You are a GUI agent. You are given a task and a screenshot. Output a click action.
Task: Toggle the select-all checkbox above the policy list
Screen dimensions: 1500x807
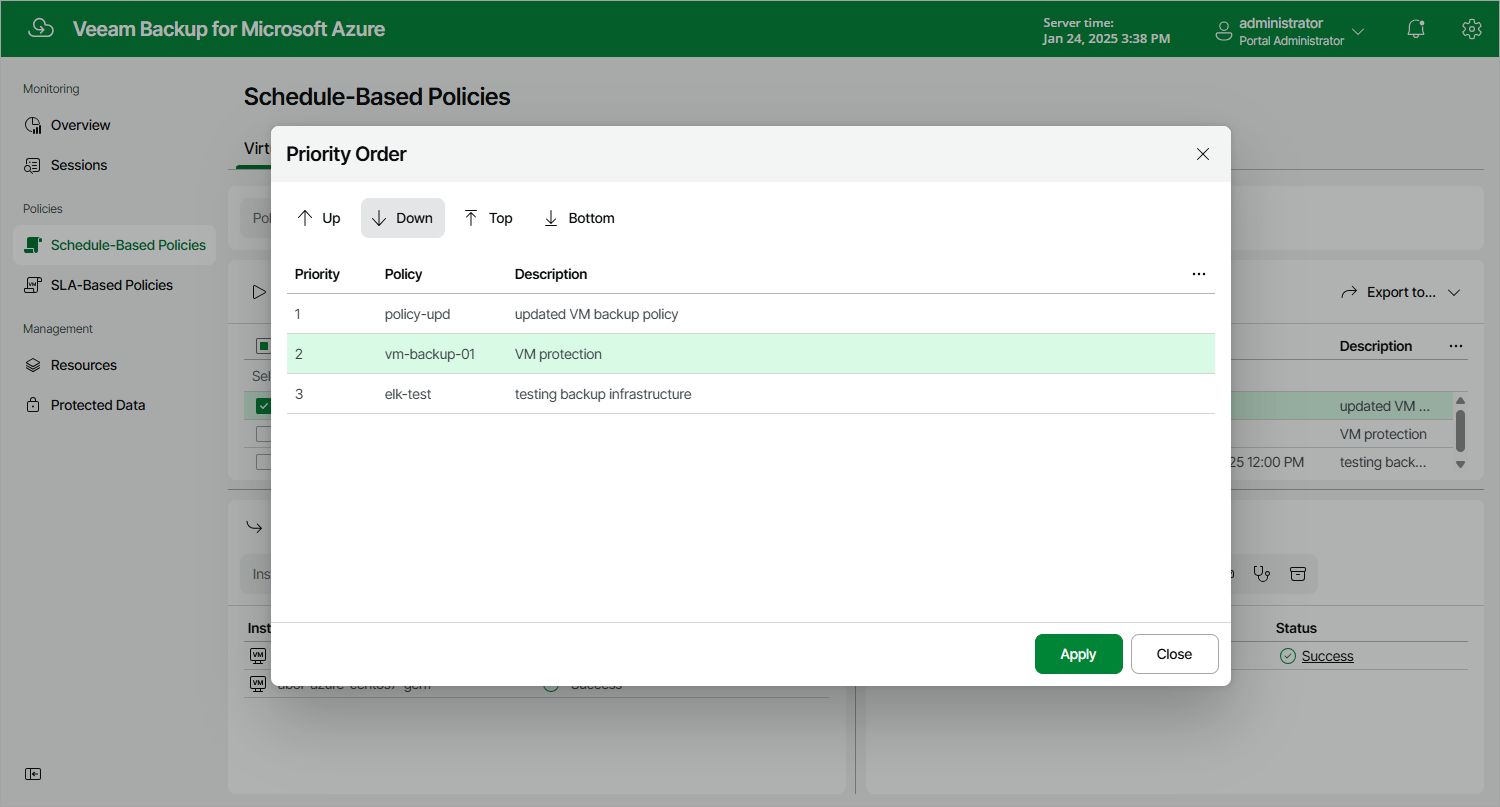point(263,345)
